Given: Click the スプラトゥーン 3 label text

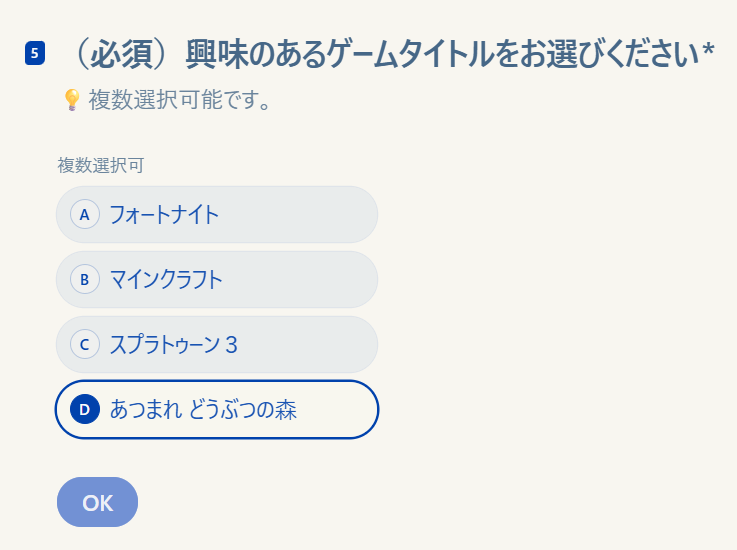Looking at the screenshot, I should point(173,344).
